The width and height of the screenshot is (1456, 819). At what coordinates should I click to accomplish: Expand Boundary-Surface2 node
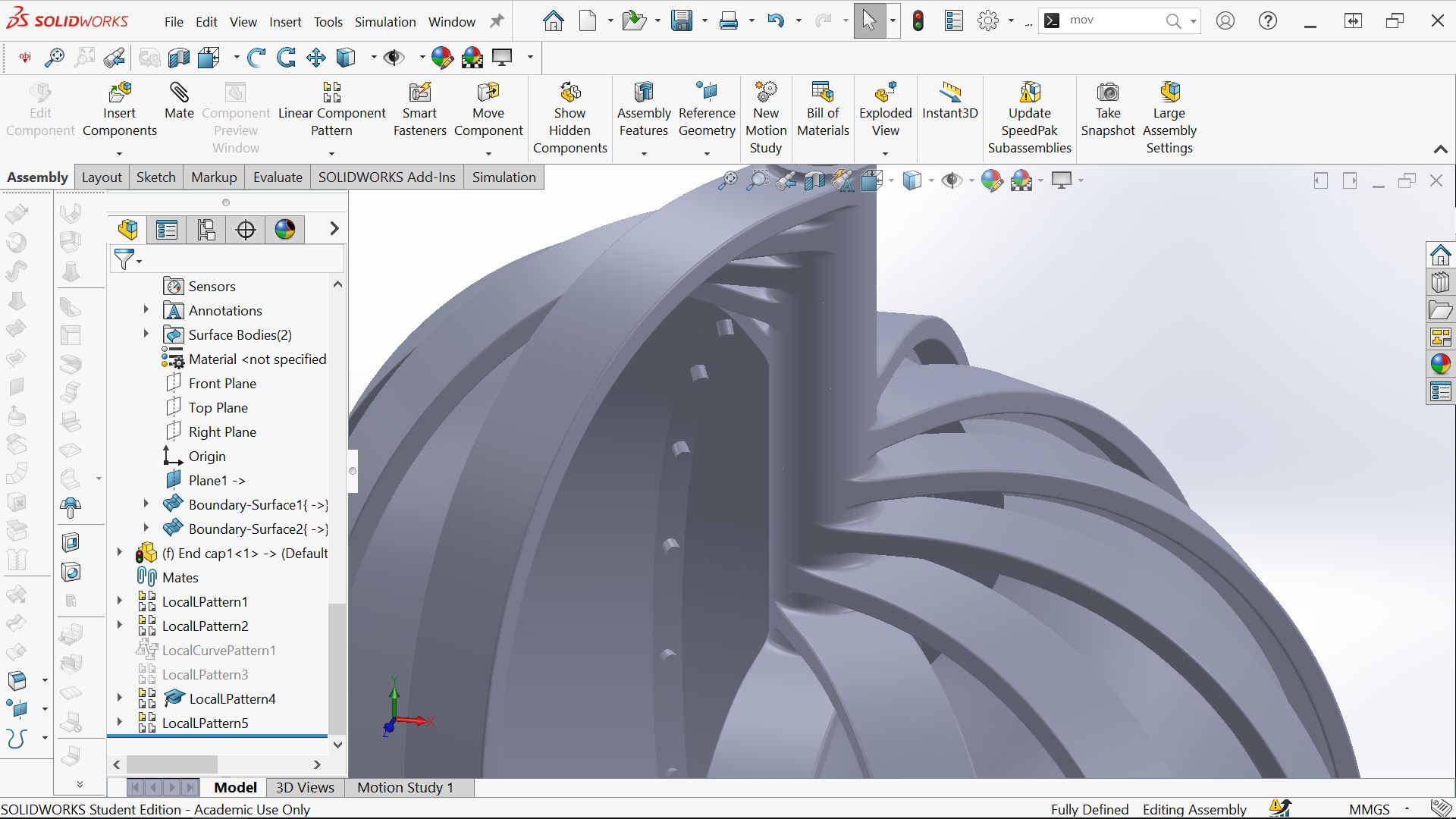[x=146, y=529]
